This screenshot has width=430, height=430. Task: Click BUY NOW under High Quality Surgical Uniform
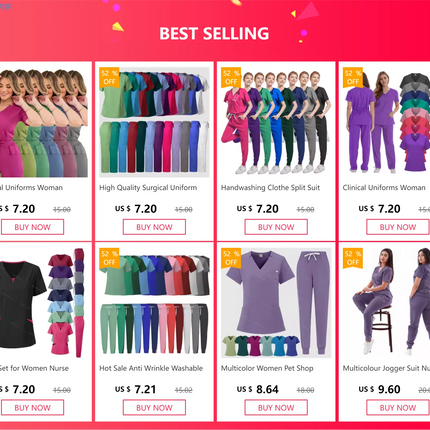click(x=154, y=227)
